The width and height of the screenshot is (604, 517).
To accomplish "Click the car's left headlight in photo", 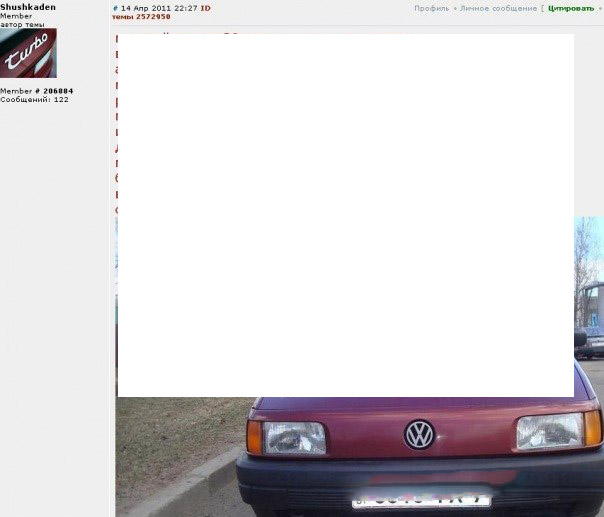I will 294,437.
